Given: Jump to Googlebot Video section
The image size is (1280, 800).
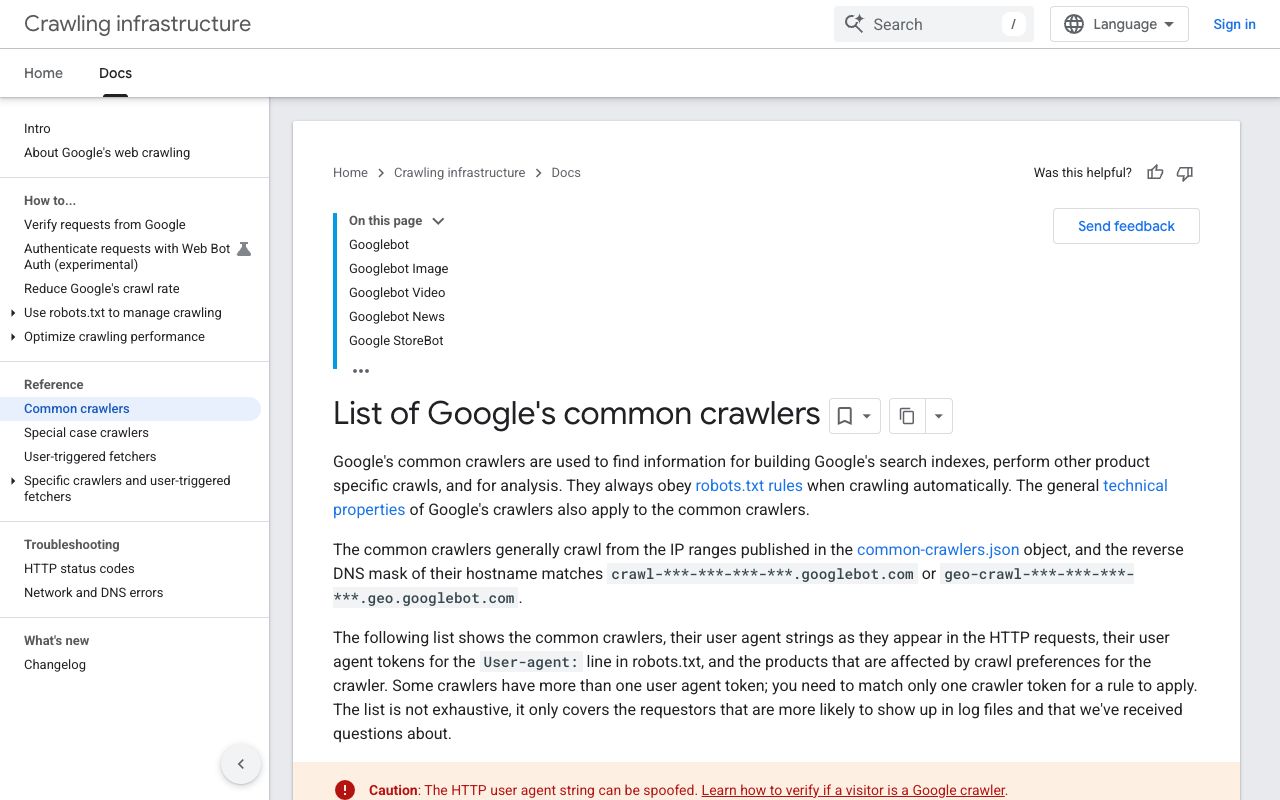Looking at the screenshot, I should point(397,293).
